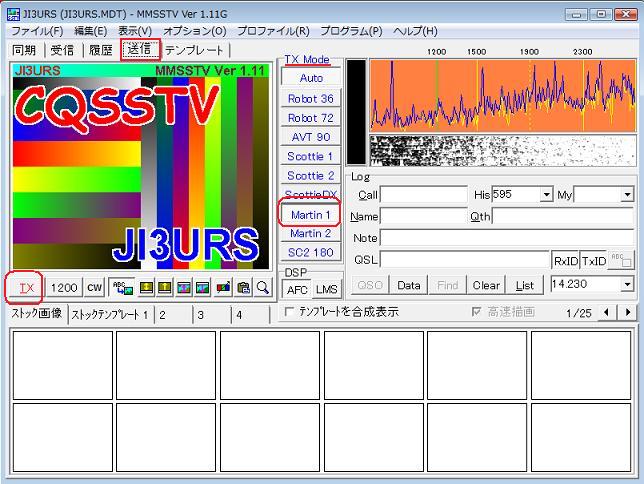The width and height of the screenshot is (644, 484).
Task: Open ヘルプ(H) menu
Action: pos(415,31)
